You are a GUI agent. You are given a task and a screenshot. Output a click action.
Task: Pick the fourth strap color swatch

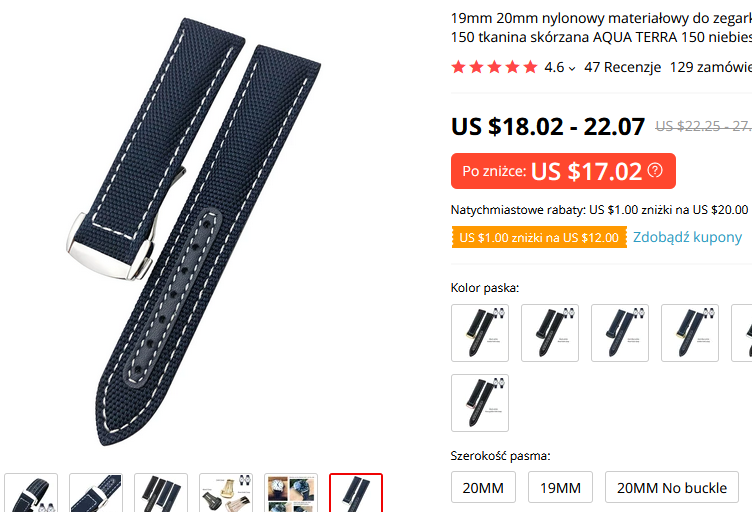690,333
